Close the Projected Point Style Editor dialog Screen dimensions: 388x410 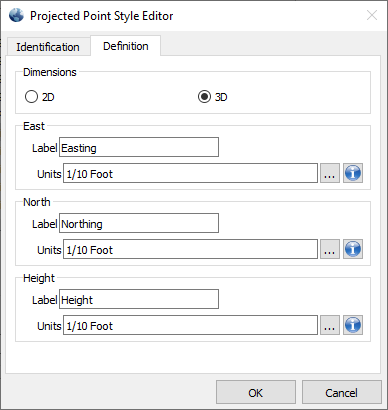[x=372, y=15]
